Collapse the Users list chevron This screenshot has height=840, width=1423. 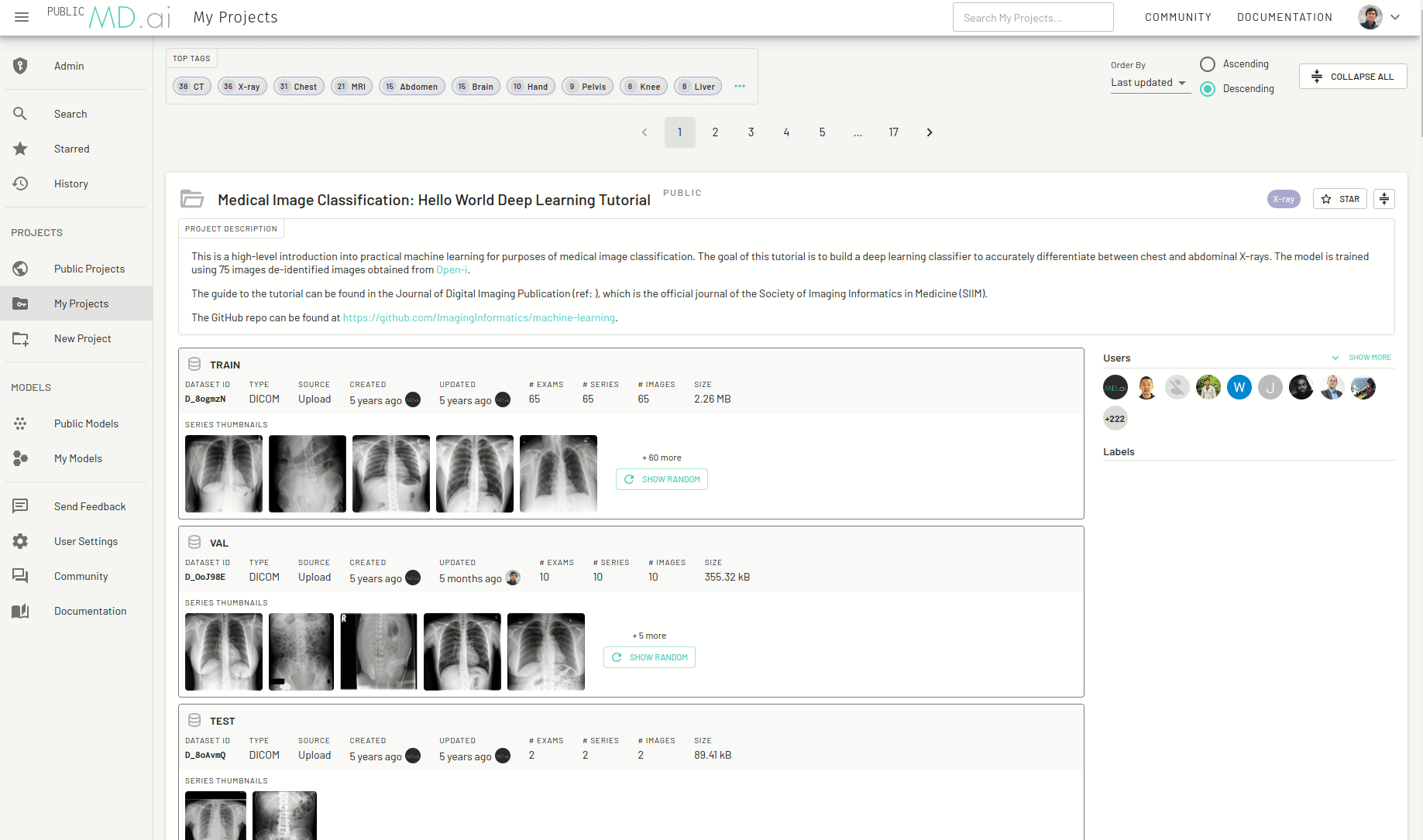point(1335,358)
